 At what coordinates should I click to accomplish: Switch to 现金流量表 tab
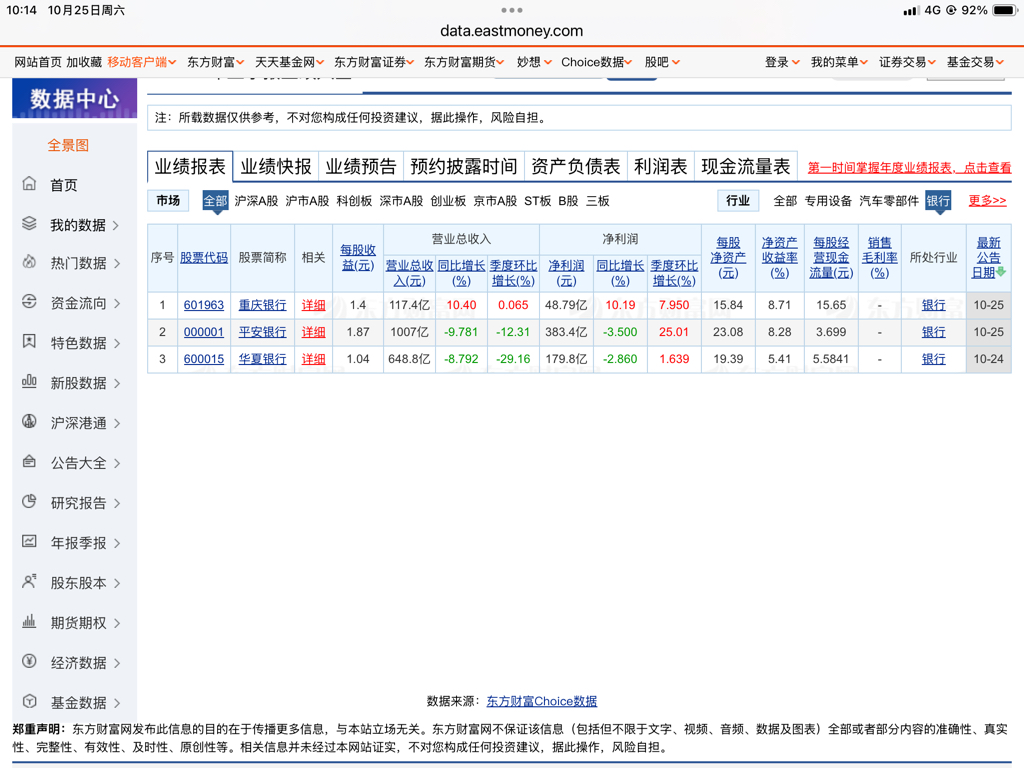tap(746, 167)
